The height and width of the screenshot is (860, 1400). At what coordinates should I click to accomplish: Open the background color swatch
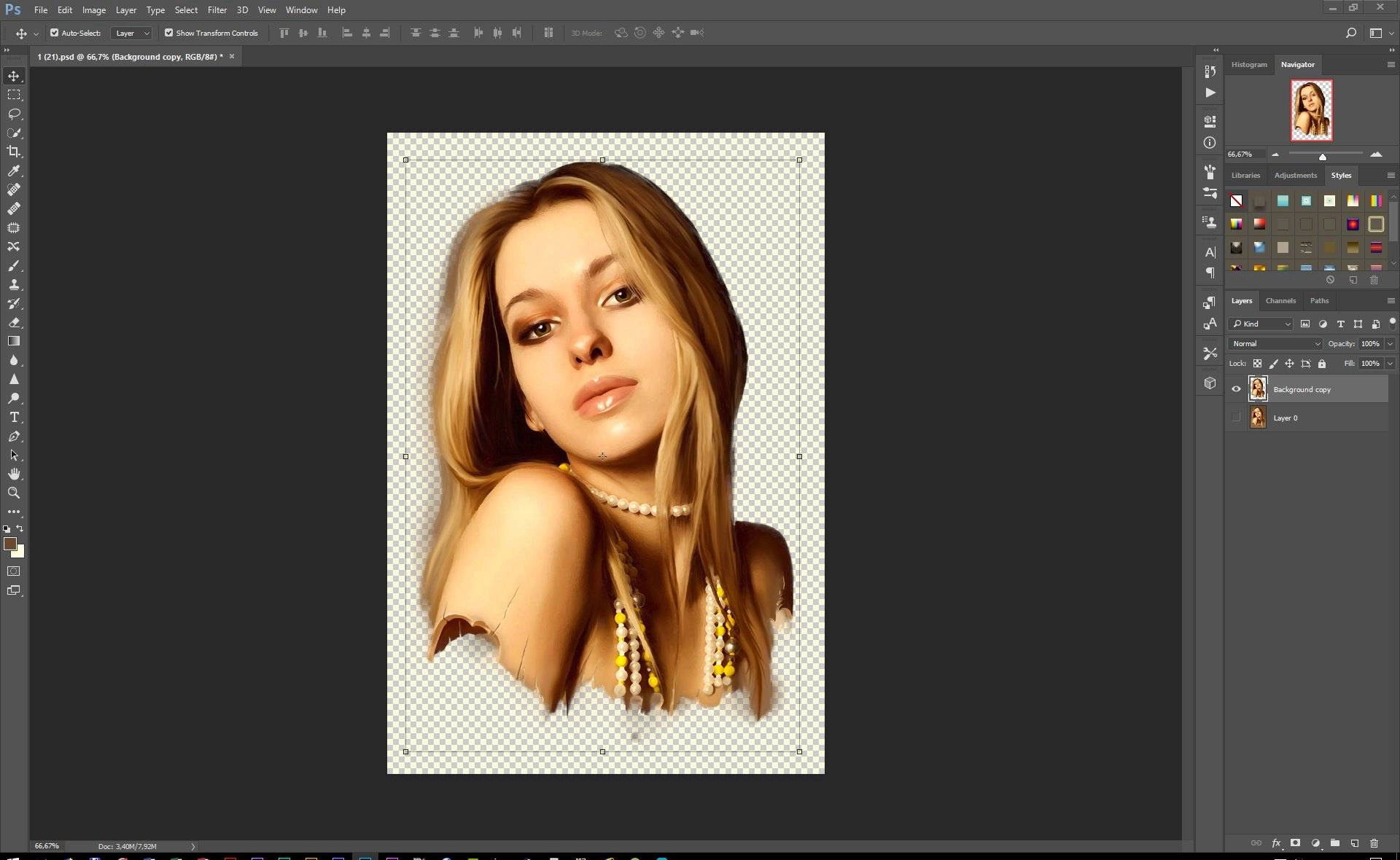tap(20, 553)
